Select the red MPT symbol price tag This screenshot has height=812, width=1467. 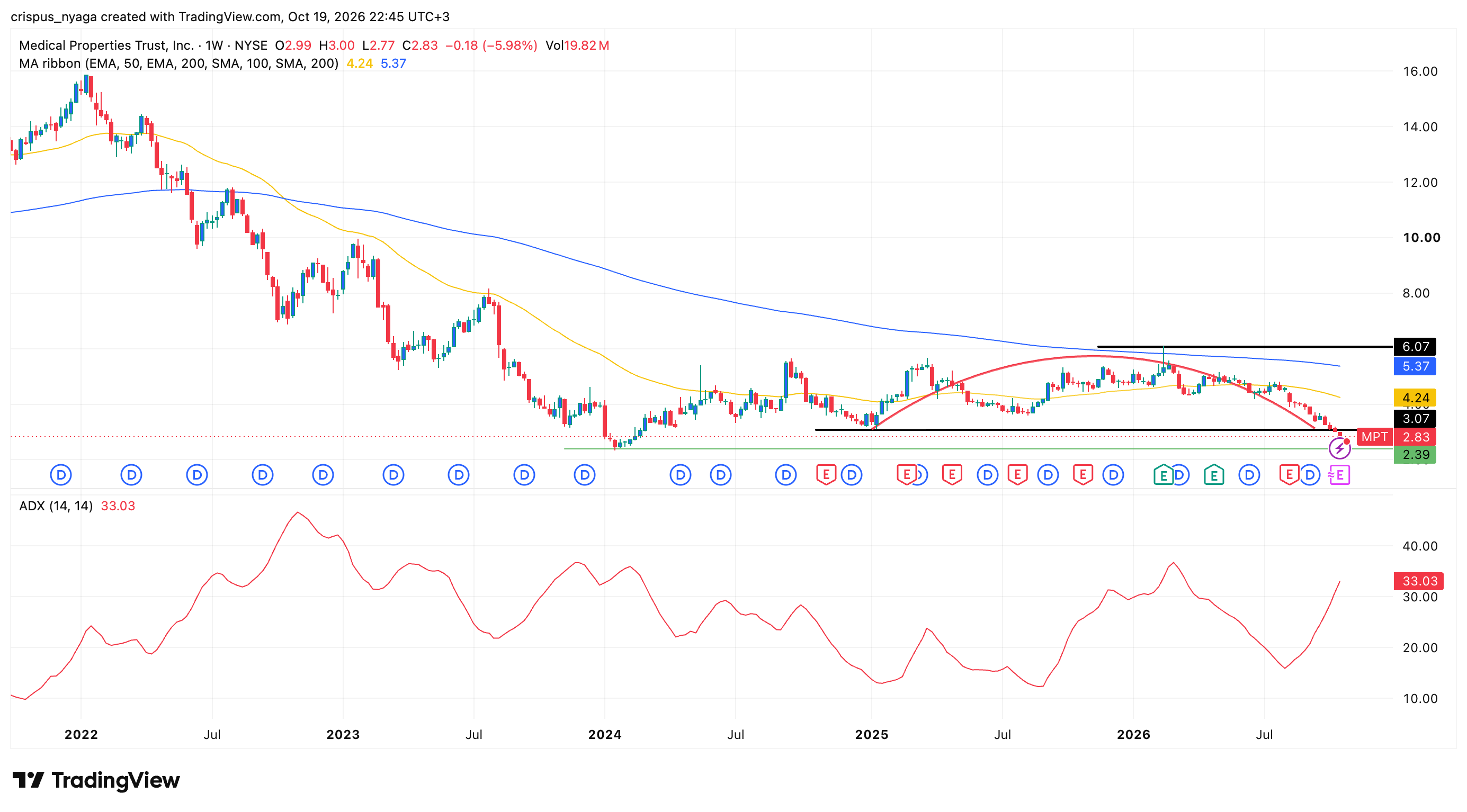[1374, 437]
